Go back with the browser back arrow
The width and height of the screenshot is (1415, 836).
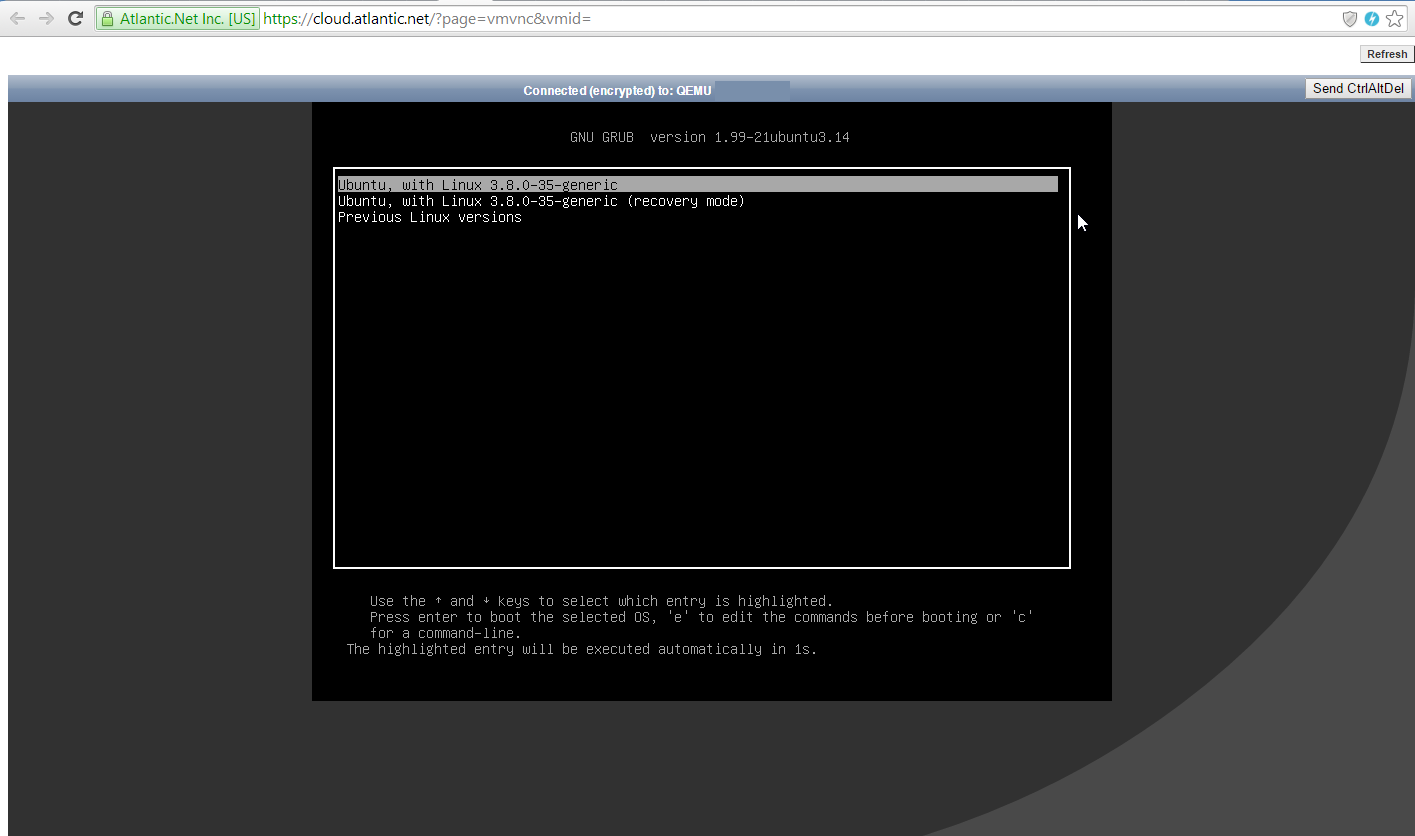click(x=17, y=19)
